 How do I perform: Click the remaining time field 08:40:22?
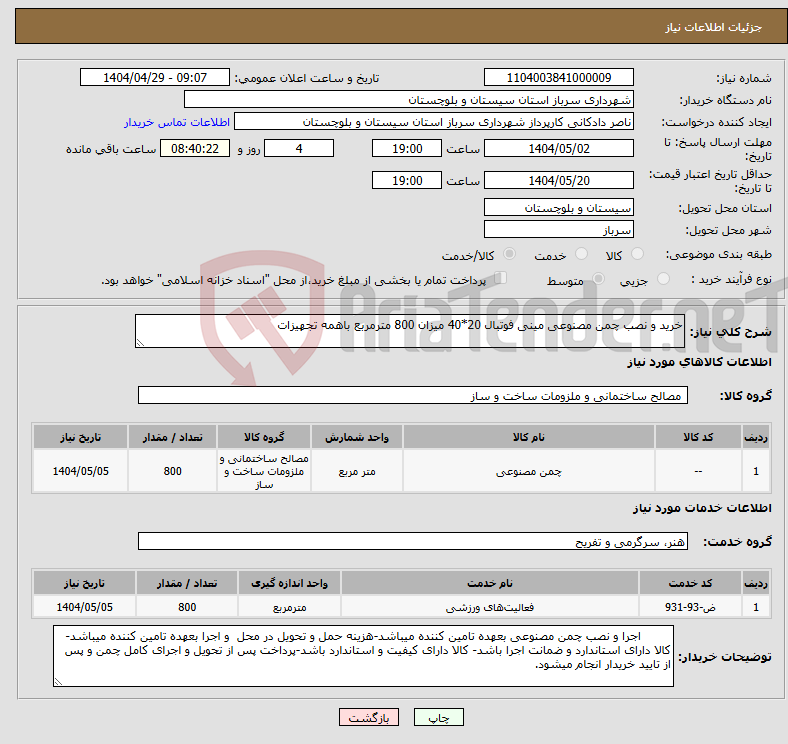point(195,148)
